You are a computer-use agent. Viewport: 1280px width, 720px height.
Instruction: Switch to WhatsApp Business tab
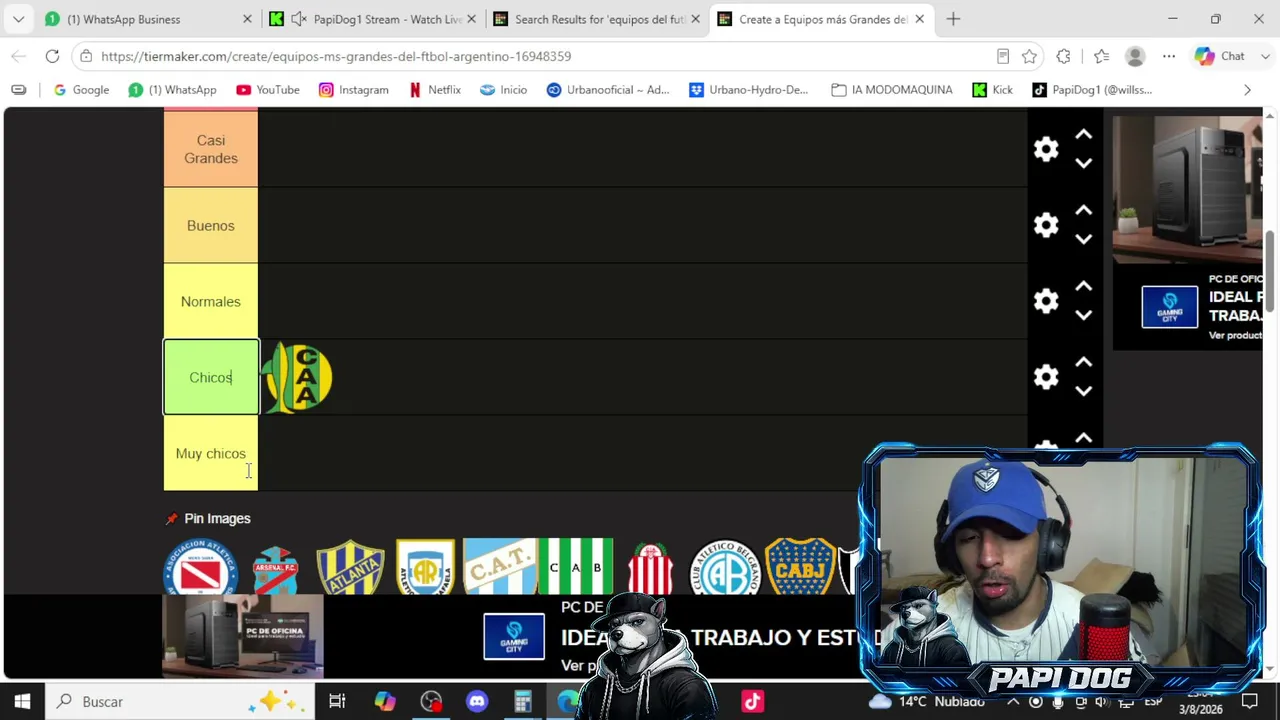click(148, 19)
